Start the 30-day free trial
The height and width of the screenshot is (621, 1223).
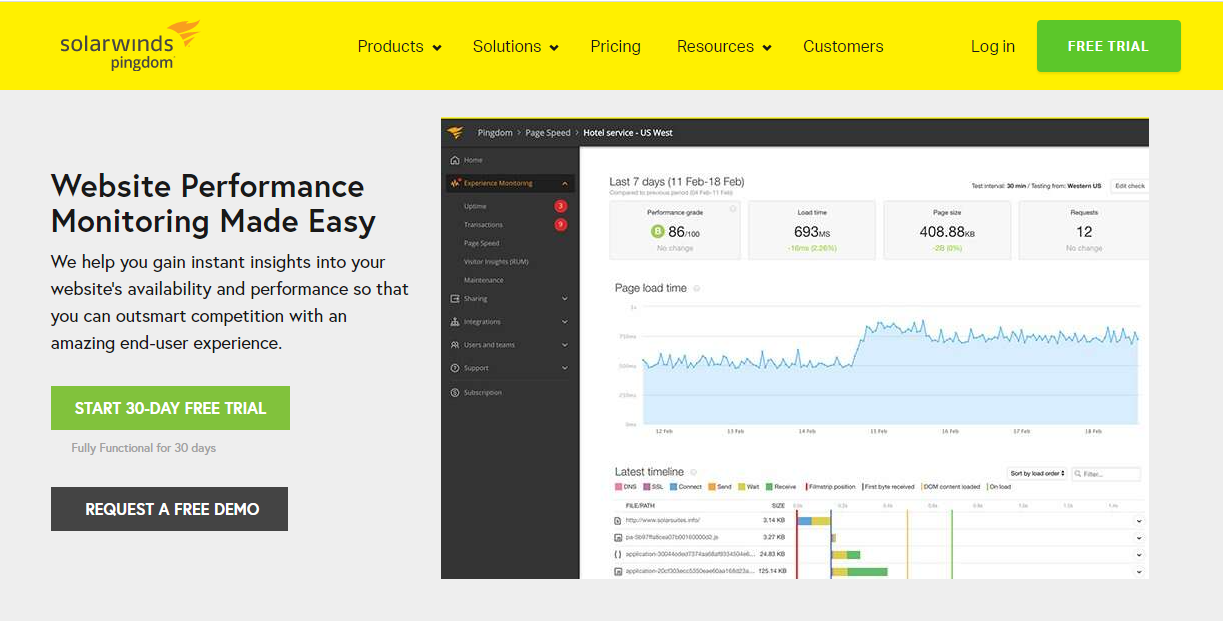point(170,408)
